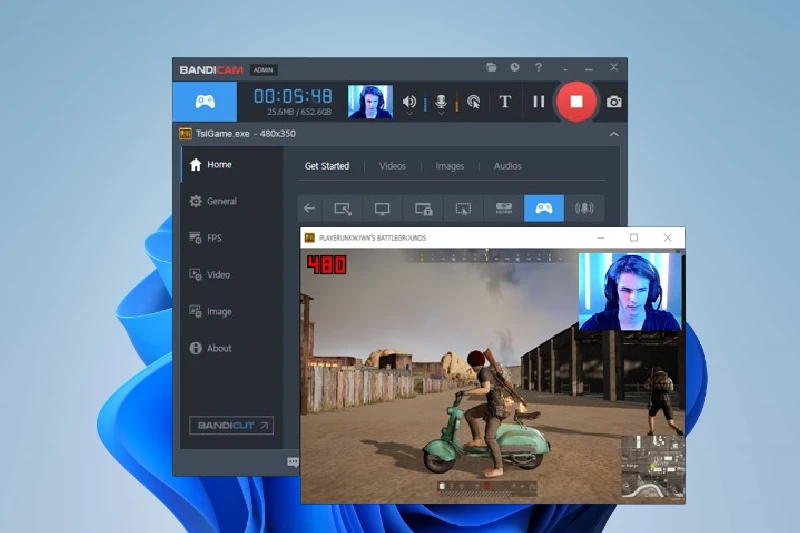
Task: Click the compass bar in game
Action: point(485,257)
